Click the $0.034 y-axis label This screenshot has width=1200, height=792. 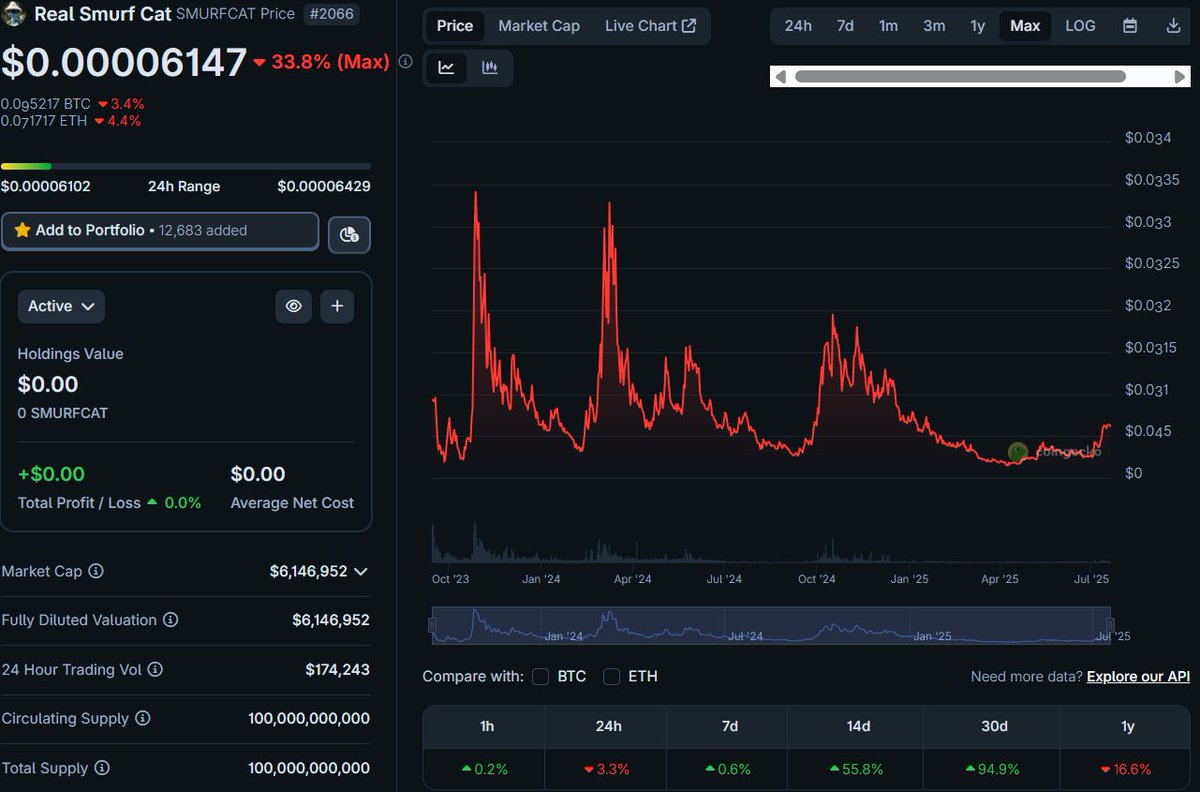coord(1148,137)
